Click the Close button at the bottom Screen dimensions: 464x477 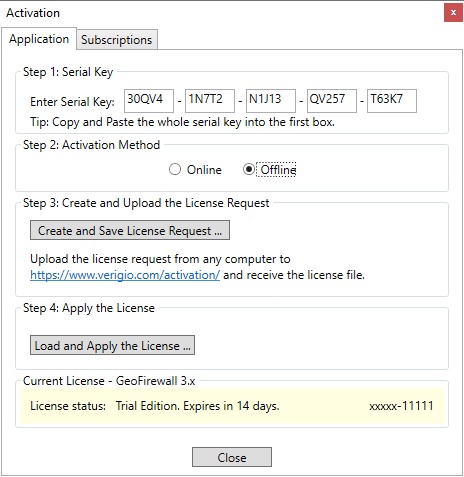[x=232, y=457]
